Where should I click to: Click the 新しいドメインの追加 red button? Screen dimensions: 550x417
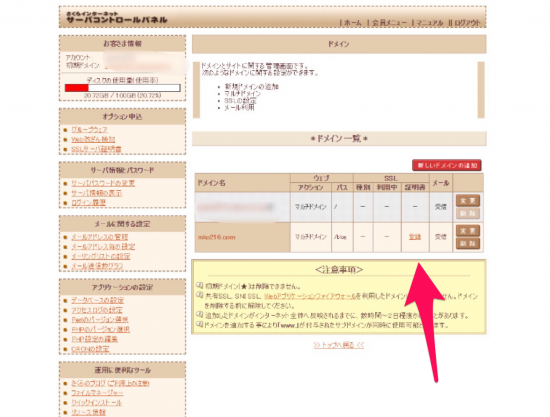click(x=447, y=165)
